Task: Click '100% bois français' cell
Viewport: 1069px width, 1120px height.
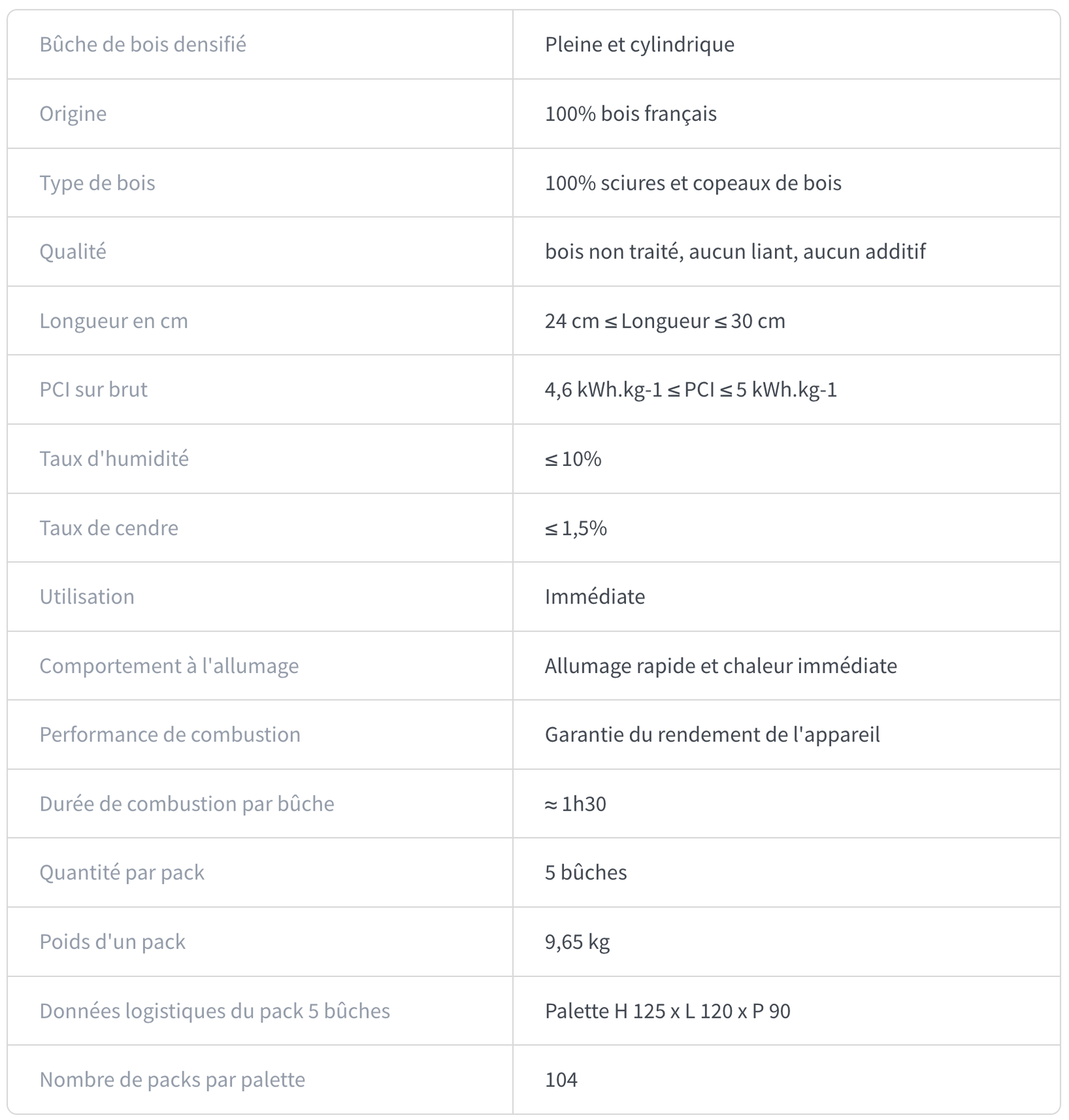Action: click(630, 114)
